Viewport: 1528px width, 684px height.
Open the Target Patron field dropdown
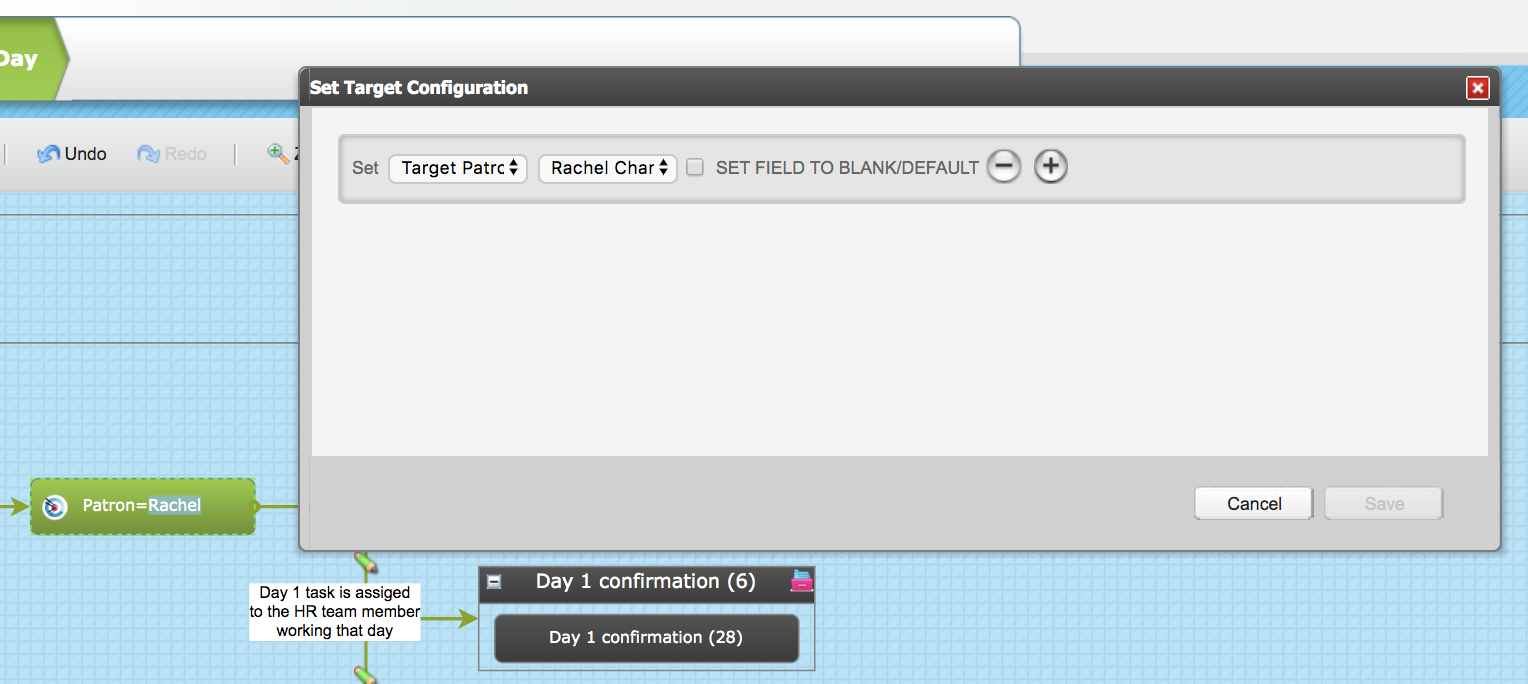pyautogui.click(x=458, y=168)
